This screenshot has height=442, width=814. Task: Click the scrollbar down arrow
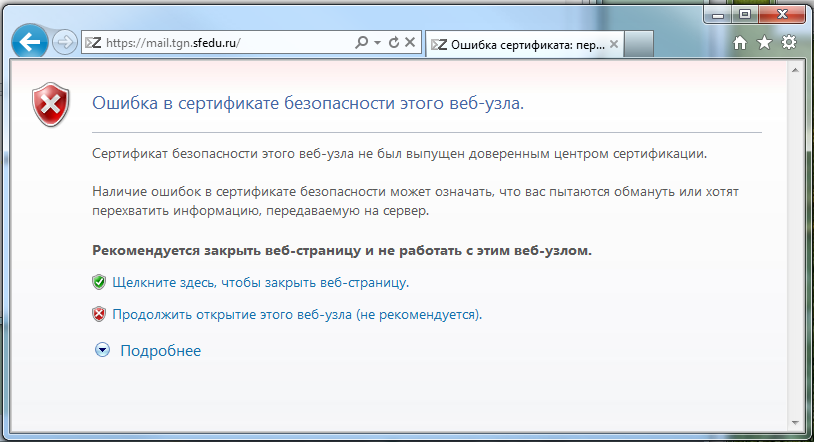[x=795, y=423]
